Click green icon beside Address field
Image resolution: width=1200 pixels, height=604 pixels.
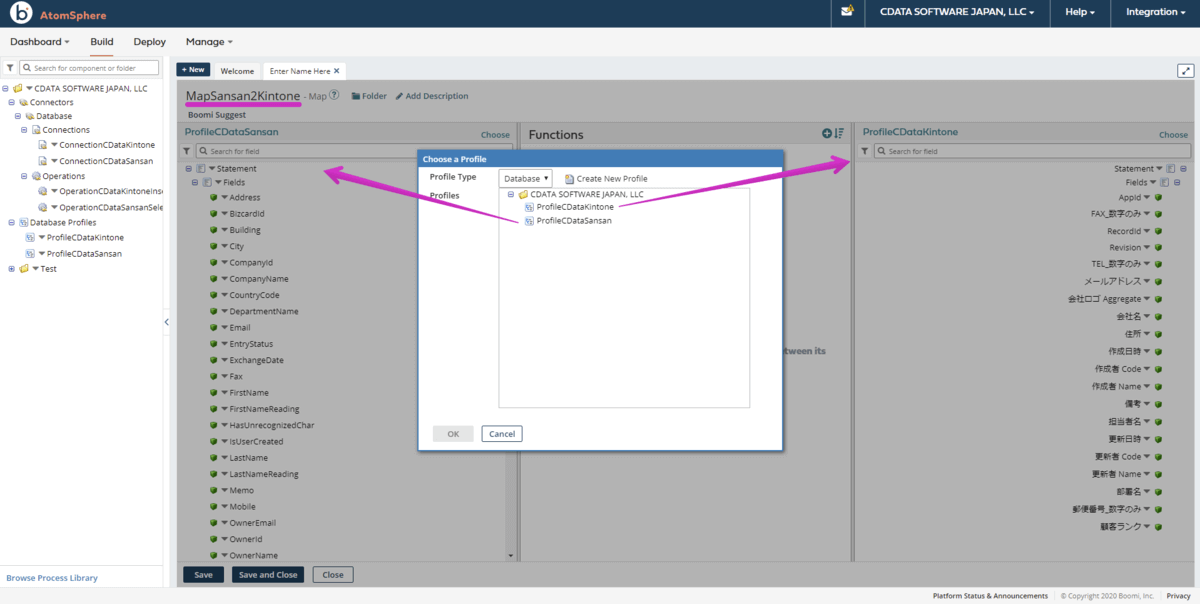click(x=214, y=198)
